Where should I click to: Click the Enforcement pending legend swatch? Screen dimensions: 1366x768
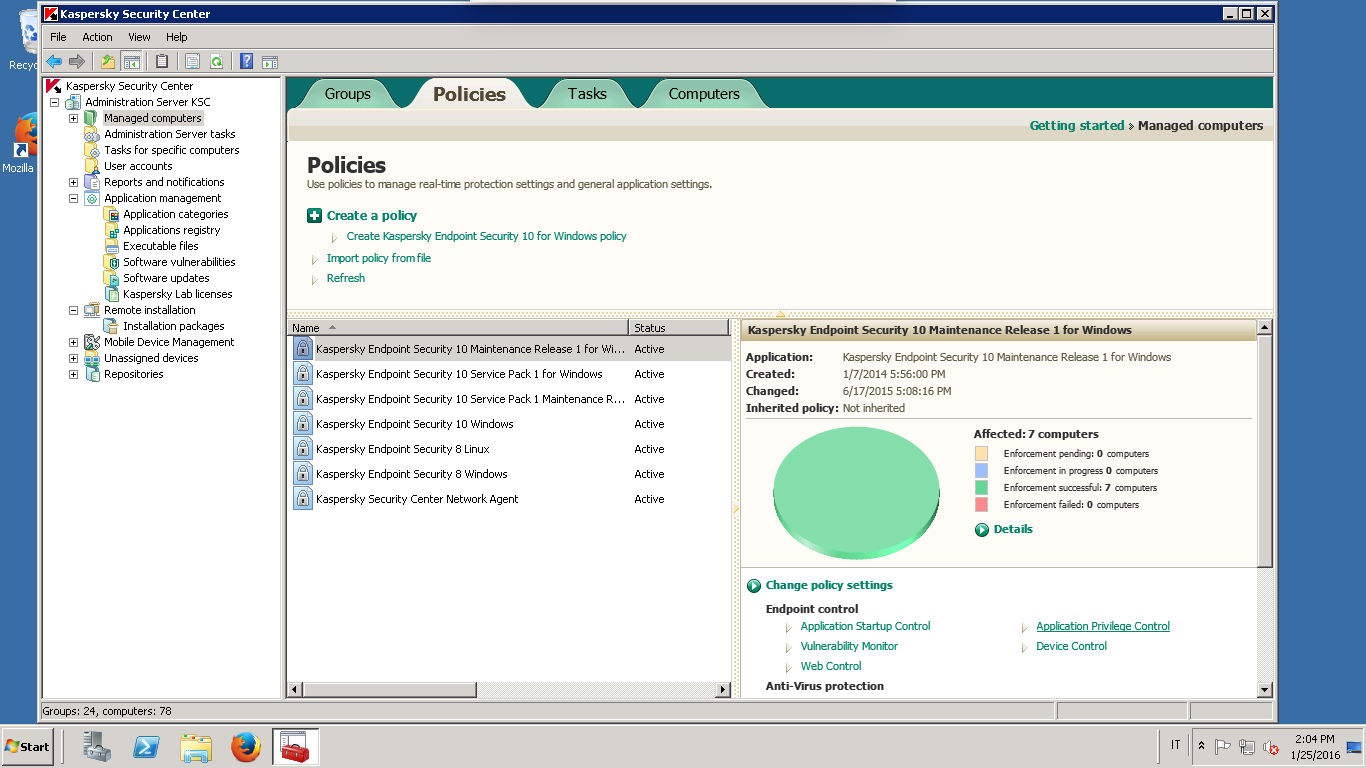click(x=981, y=454)
